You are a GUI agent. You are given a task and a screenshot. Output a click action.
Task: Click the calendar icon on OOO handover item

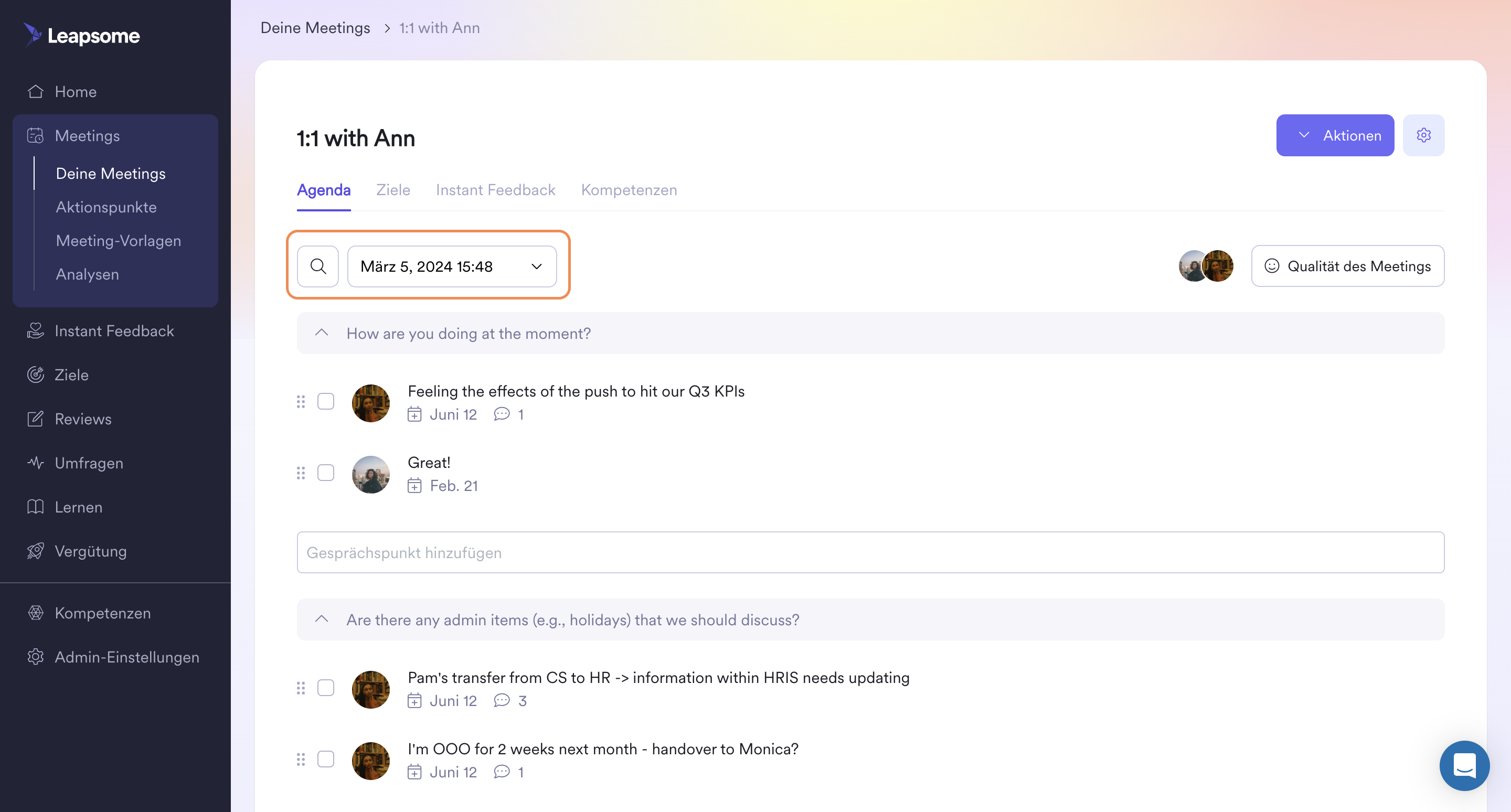[414, 772]
